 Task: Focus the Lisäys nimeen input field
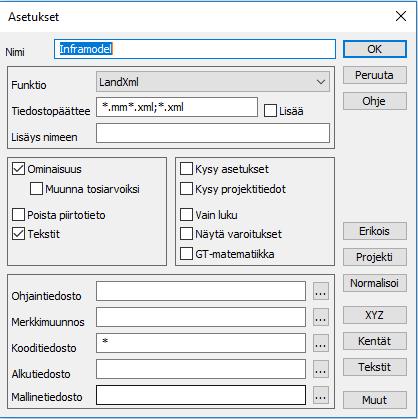tap(213, 133)
